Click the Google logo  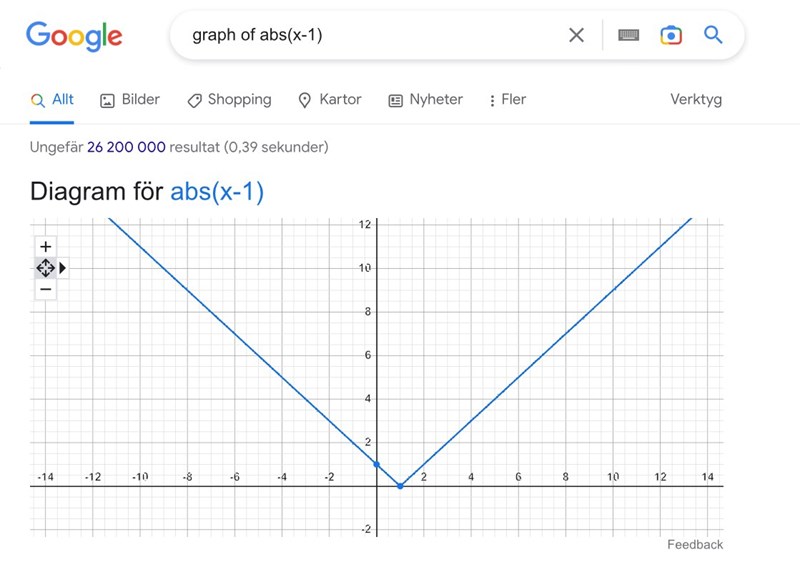coord(74,36)
